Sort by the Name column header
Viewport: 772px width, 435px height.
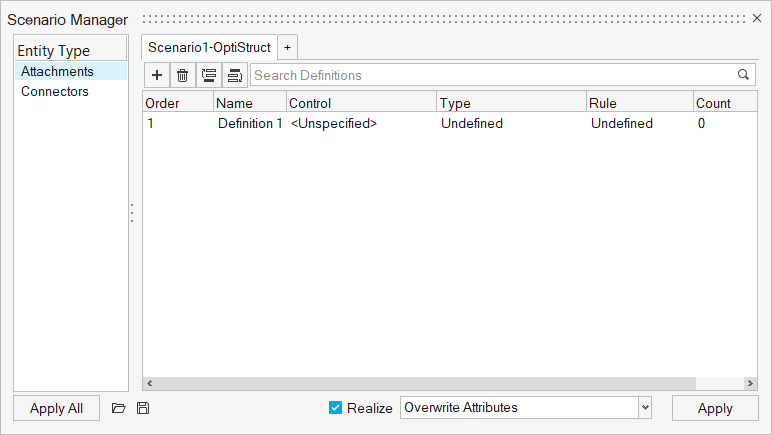(250, 103)
